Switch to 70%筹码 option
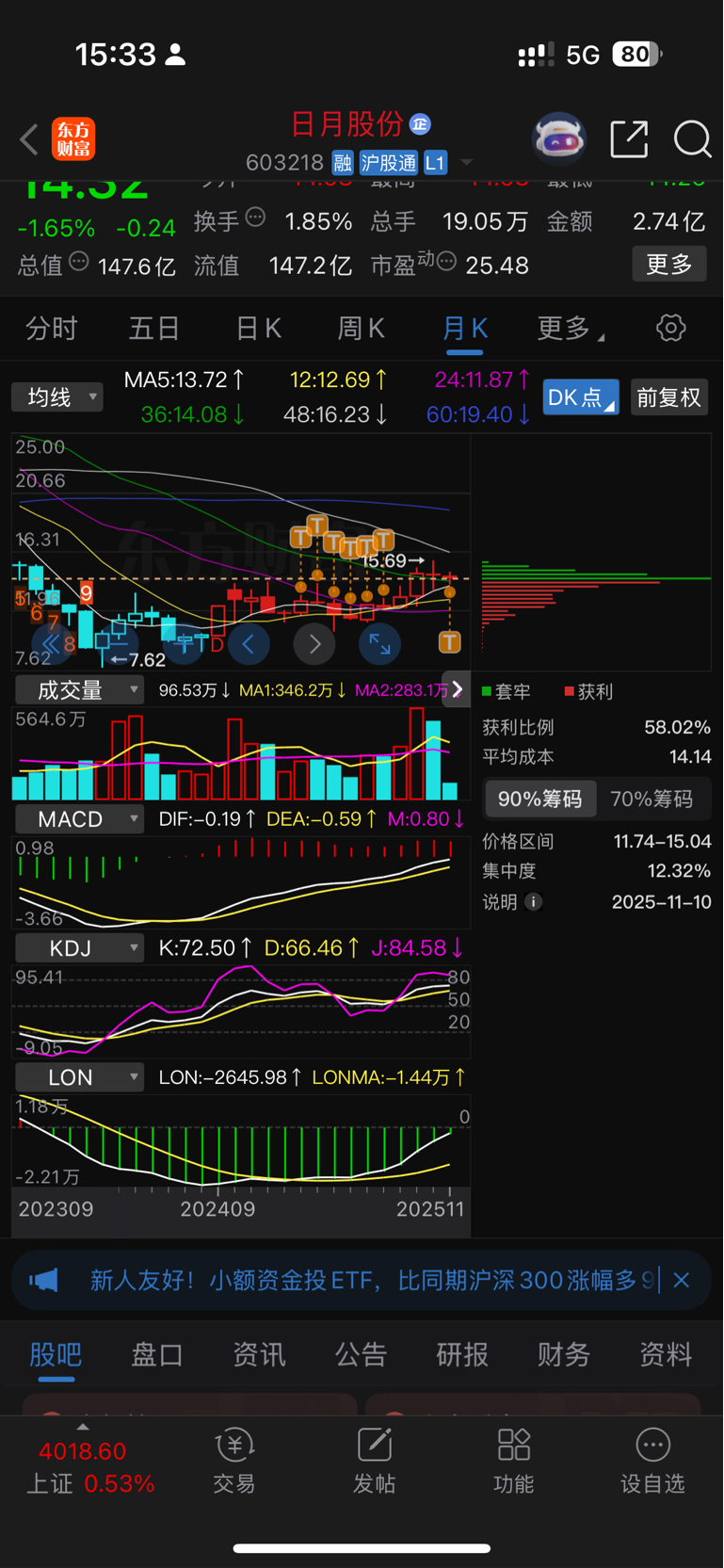Viewport: 724px width, 1568px height. pyautogui.click(x=652, y=800)
